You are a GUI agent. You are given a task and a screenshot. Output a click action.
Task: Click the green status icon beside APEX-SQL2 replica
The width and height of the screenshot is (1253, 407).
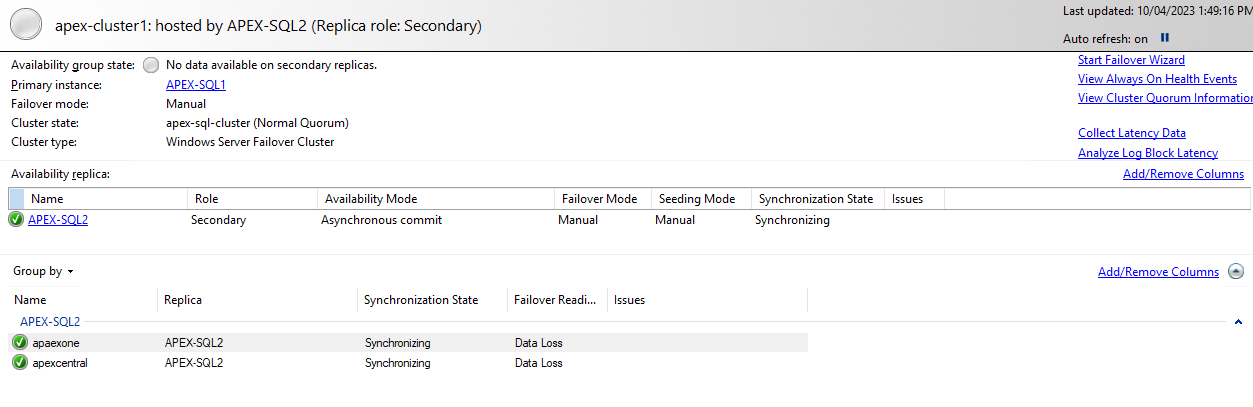[x=16, y=220]
